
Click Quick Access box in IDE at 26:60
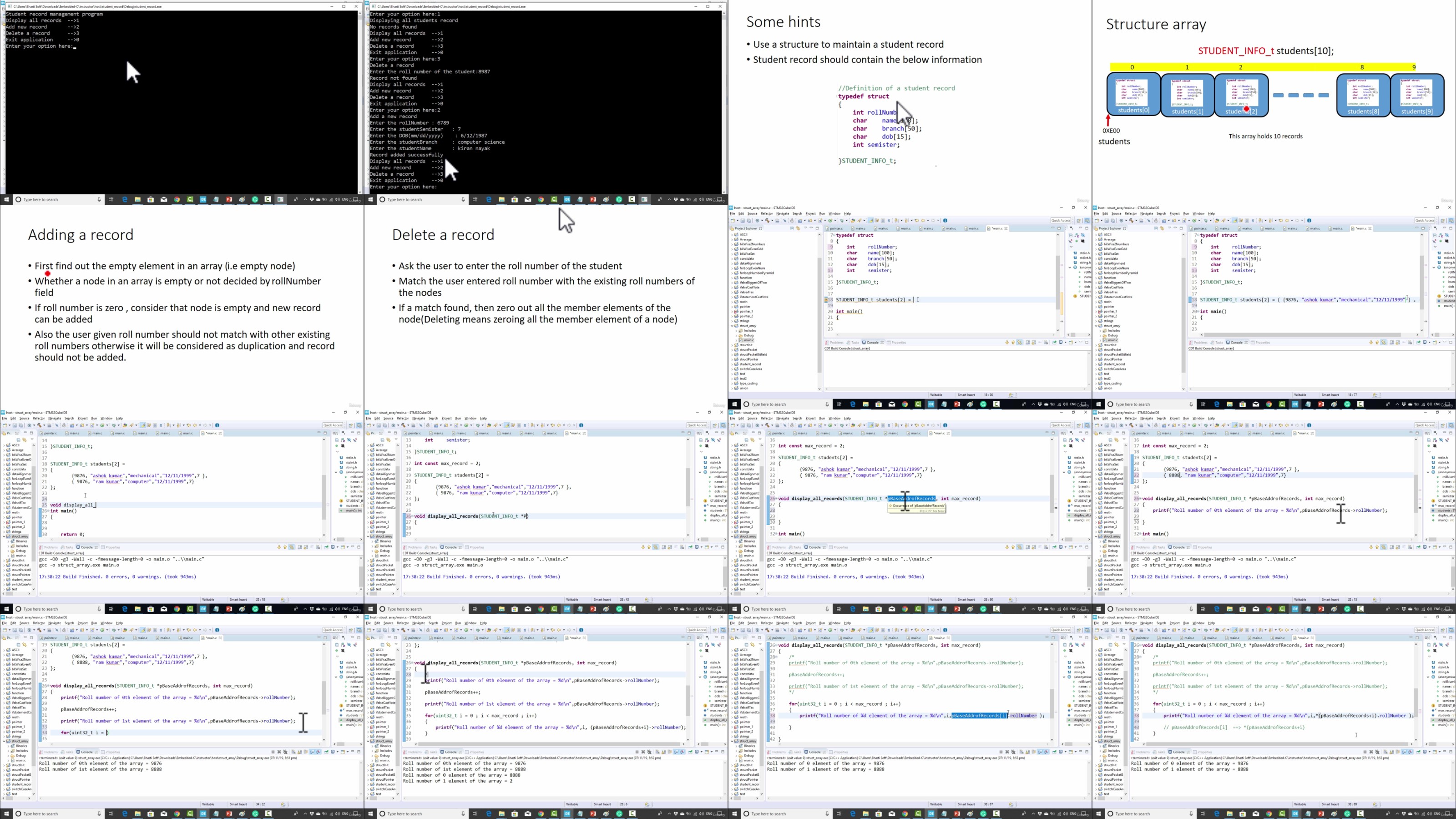click(x=1060, y=425)
